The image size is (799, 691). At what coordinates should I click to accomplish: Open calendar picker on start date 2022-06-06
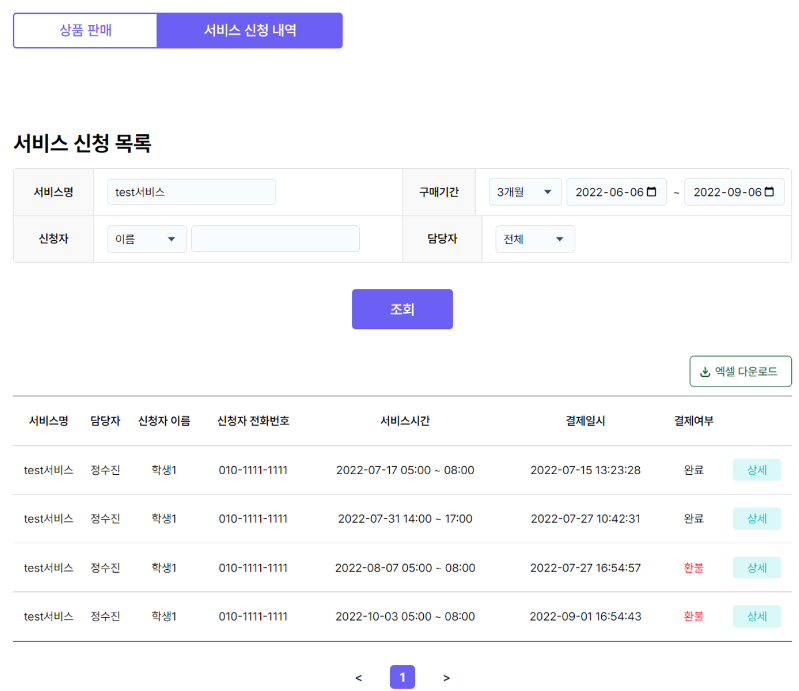(x=652, y=192)
